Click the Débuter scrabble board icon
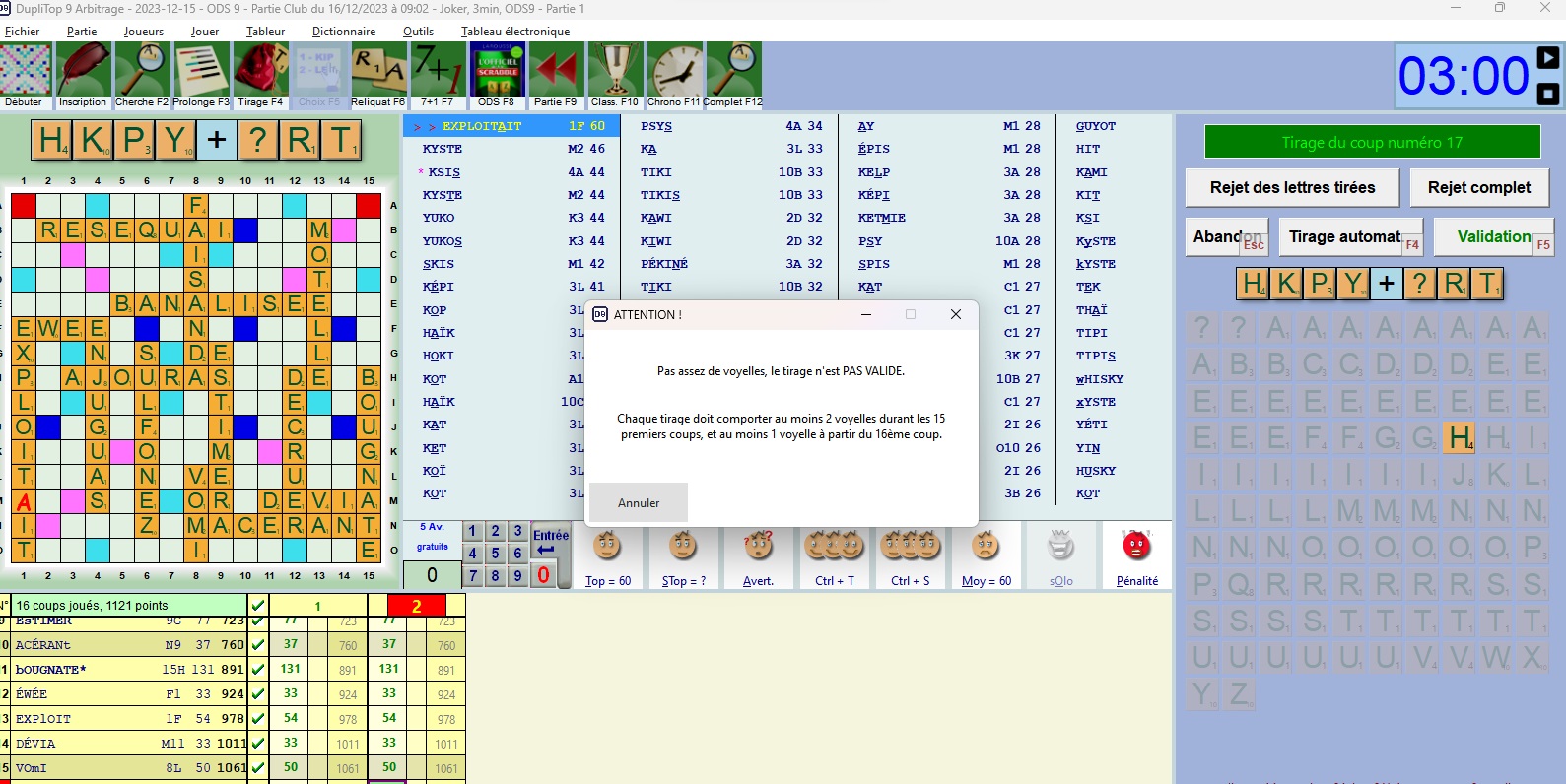Image resolution: width=1566 pixels, height=784 pixels. (x=26, y=70)
